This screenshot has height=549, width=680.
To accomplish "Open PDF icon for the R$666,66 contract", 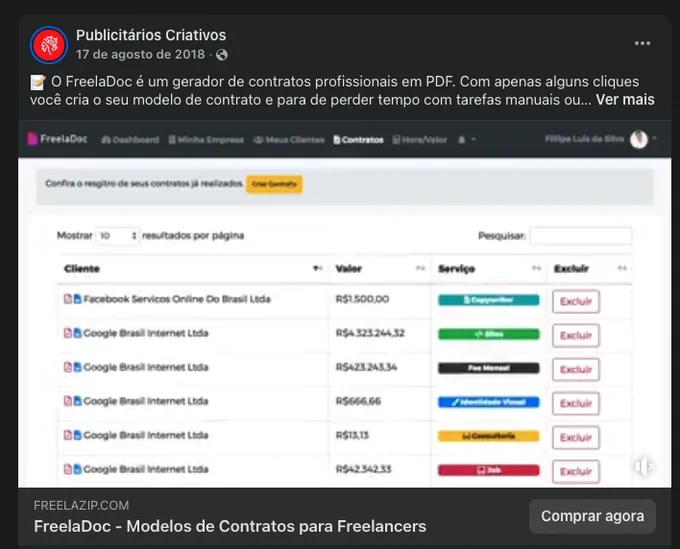I will click(68, 401).
